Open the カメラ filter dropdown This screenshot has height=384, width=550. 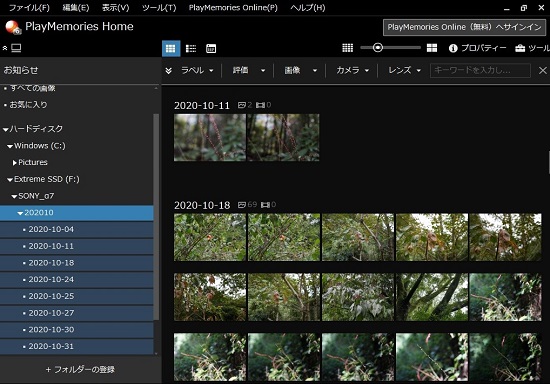(353, 70)
